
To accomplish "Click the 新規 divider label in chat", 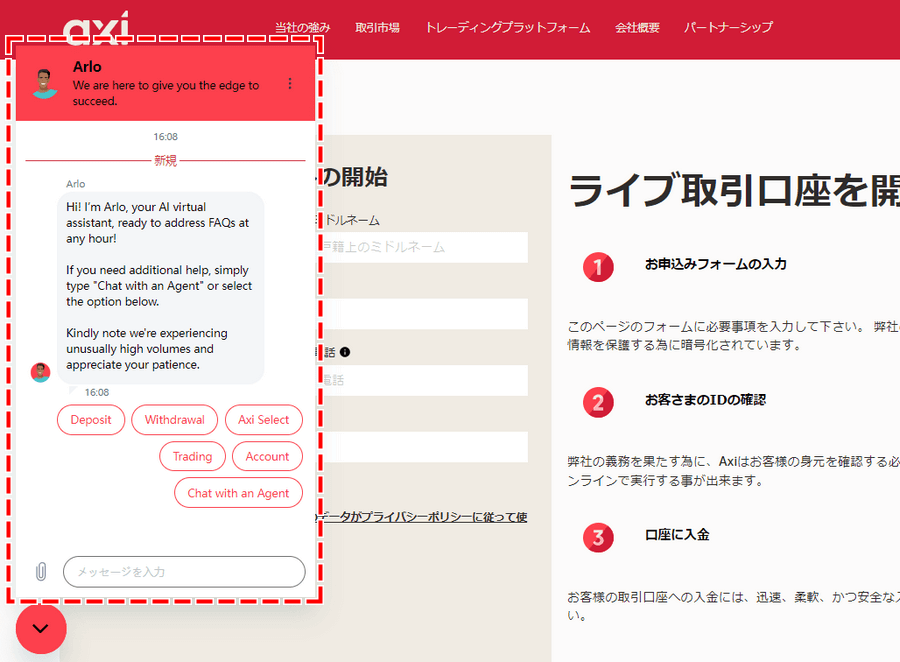I will pyautogui.click(x=165, y=161).
